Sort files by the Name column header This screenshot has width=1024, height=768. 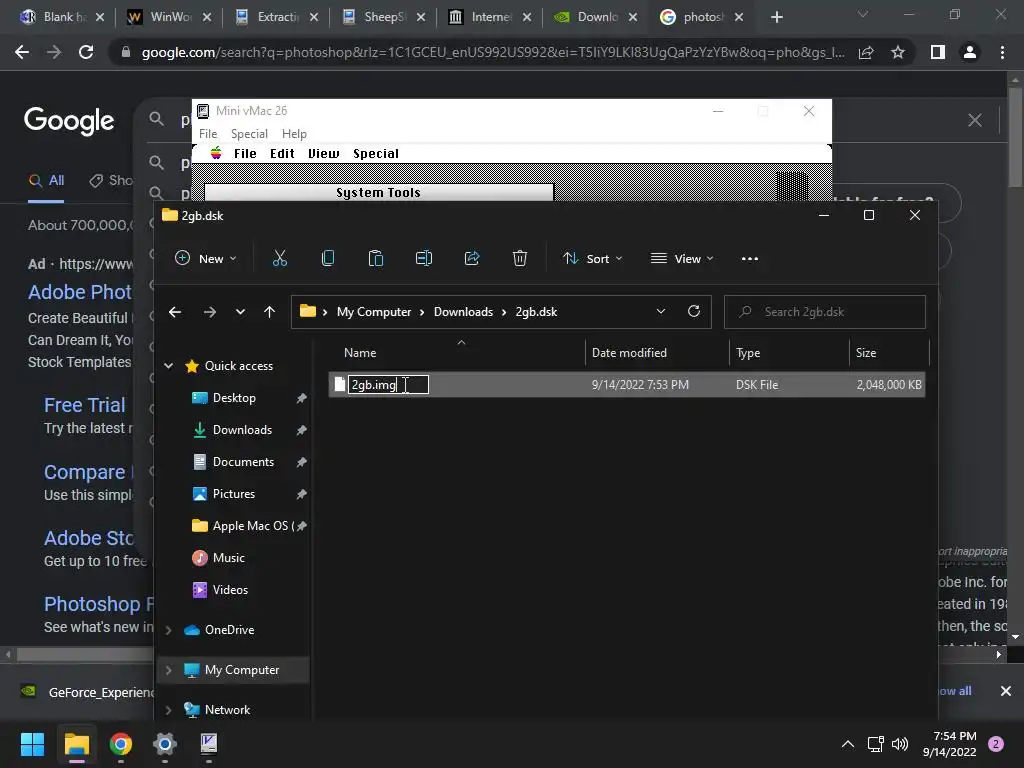tap(360, 353)
